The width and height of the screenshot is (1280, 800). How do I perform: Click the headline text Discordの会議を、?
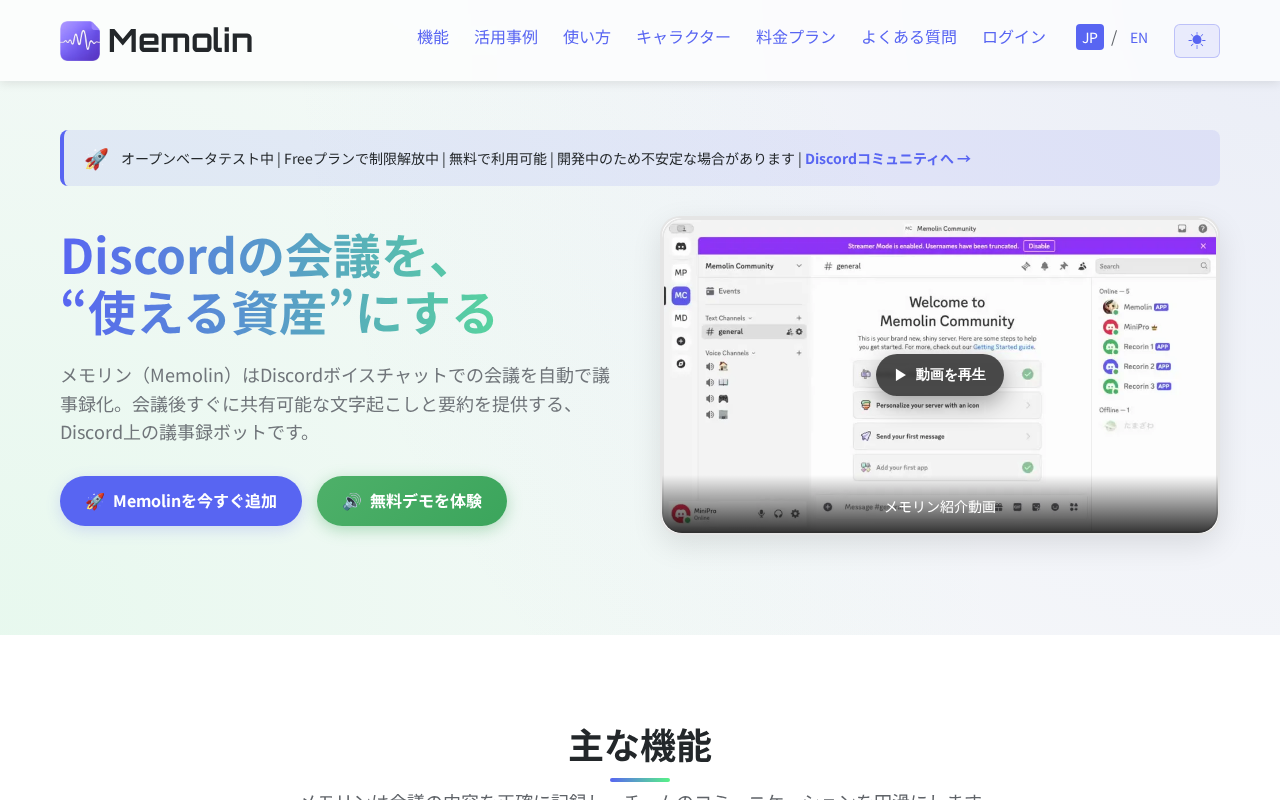tap(255, 256)
